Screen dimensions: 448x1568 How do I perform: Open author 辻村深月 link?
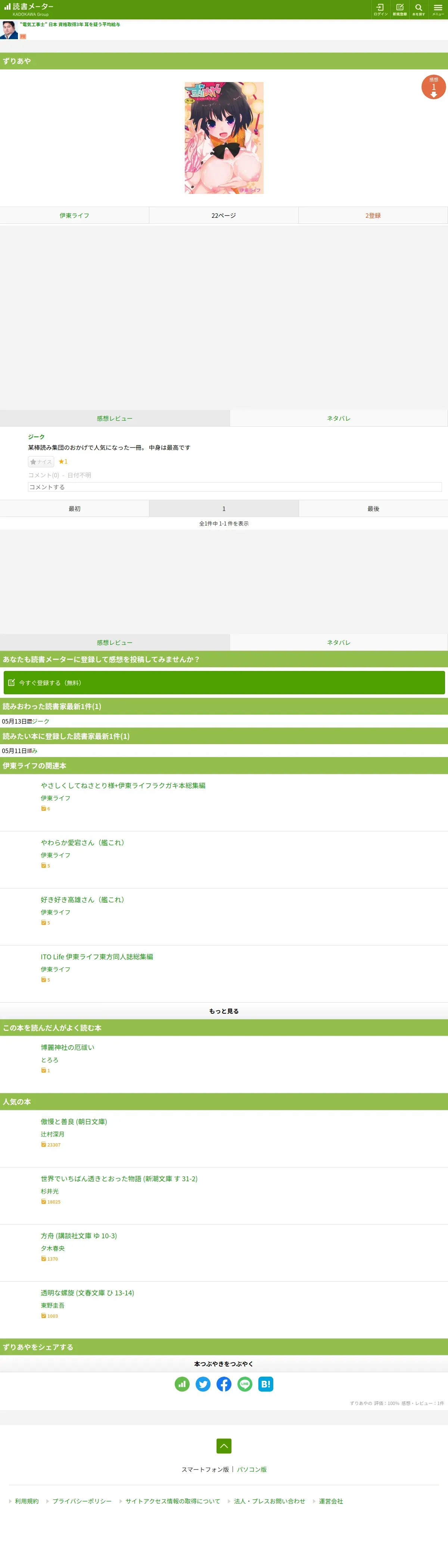click(x=52, y=1134)
